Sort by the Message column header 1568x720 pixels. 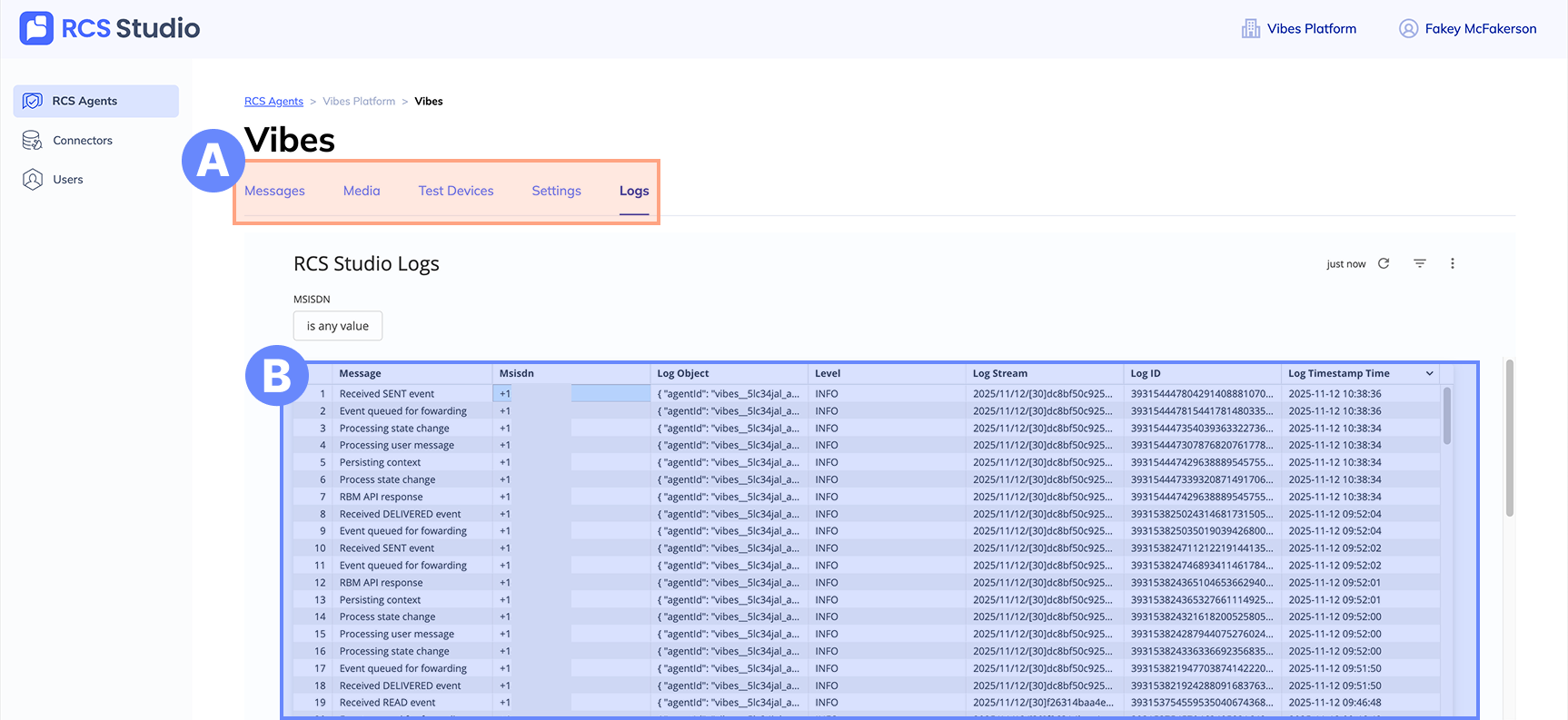pos(360,373)
